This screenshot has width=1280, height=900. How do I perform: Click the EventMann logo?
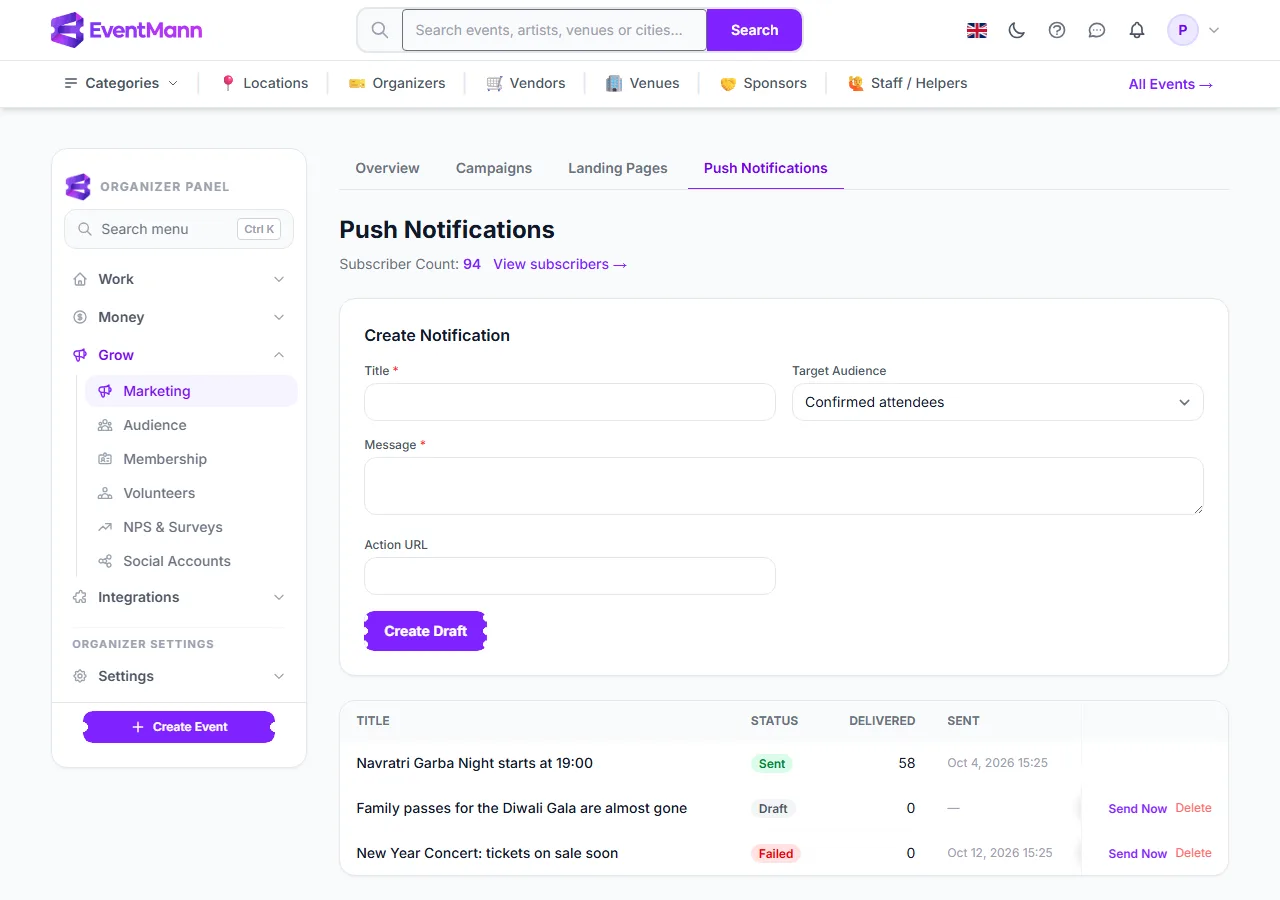coord(126,30)
